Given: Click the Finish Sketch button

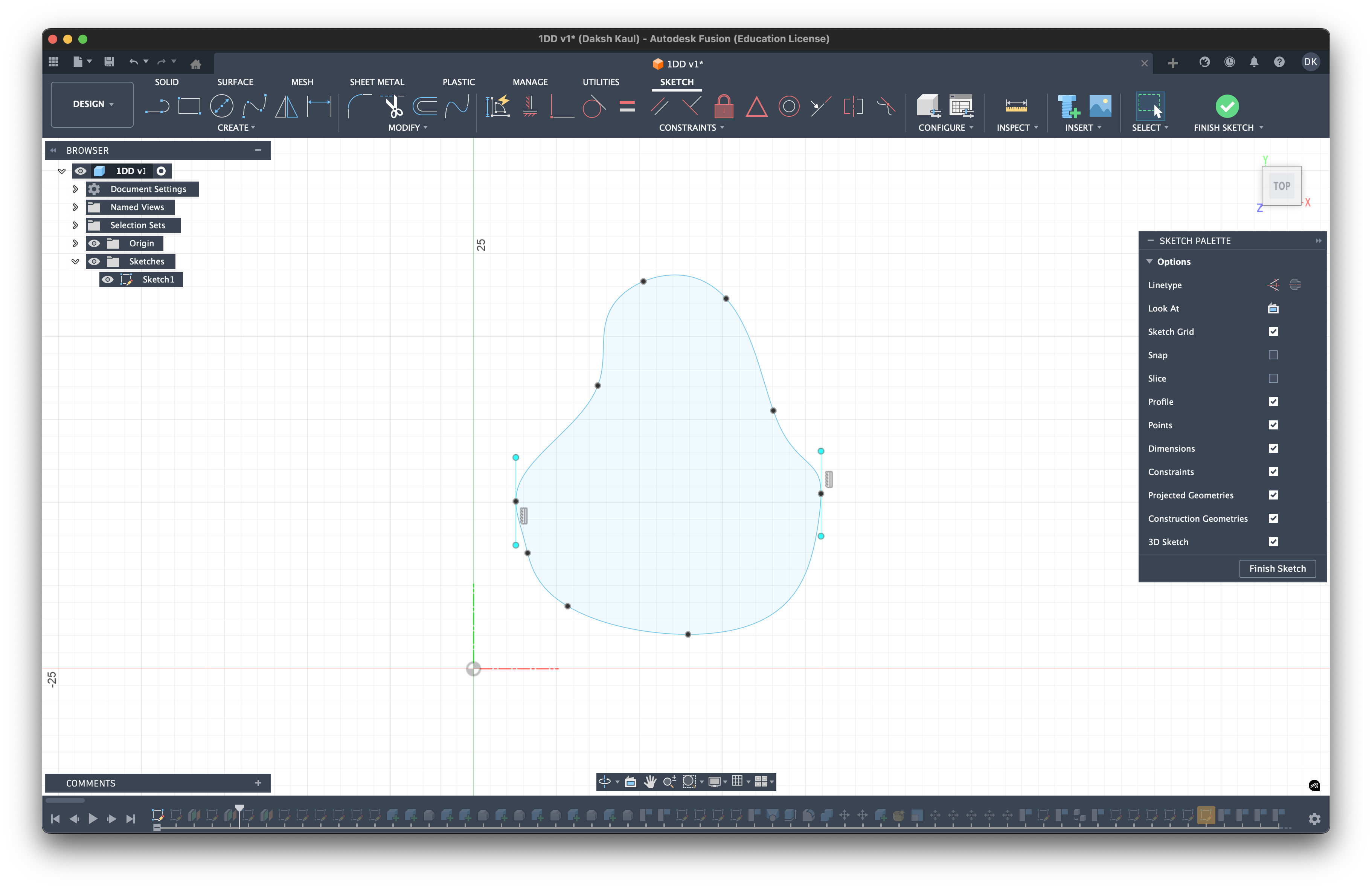Looking at the screenshot, I should pos(1277,568).
